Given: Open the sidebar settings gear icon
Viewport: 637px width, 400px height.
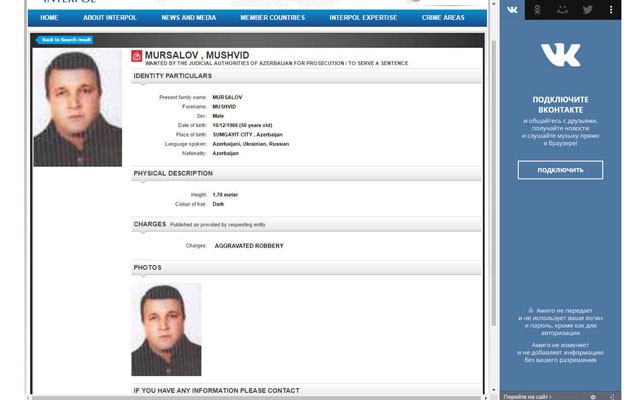Looking at the screenshot, I should [x=593, y=397].
